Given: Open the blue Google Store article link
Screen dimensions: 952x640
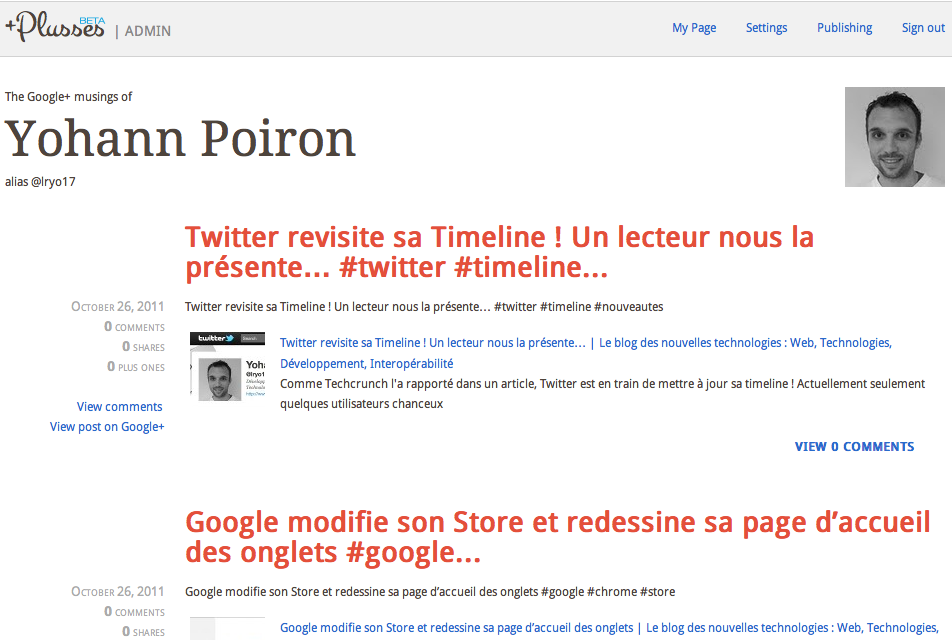Looking at the screenshot, I should (x=456, y=628).
